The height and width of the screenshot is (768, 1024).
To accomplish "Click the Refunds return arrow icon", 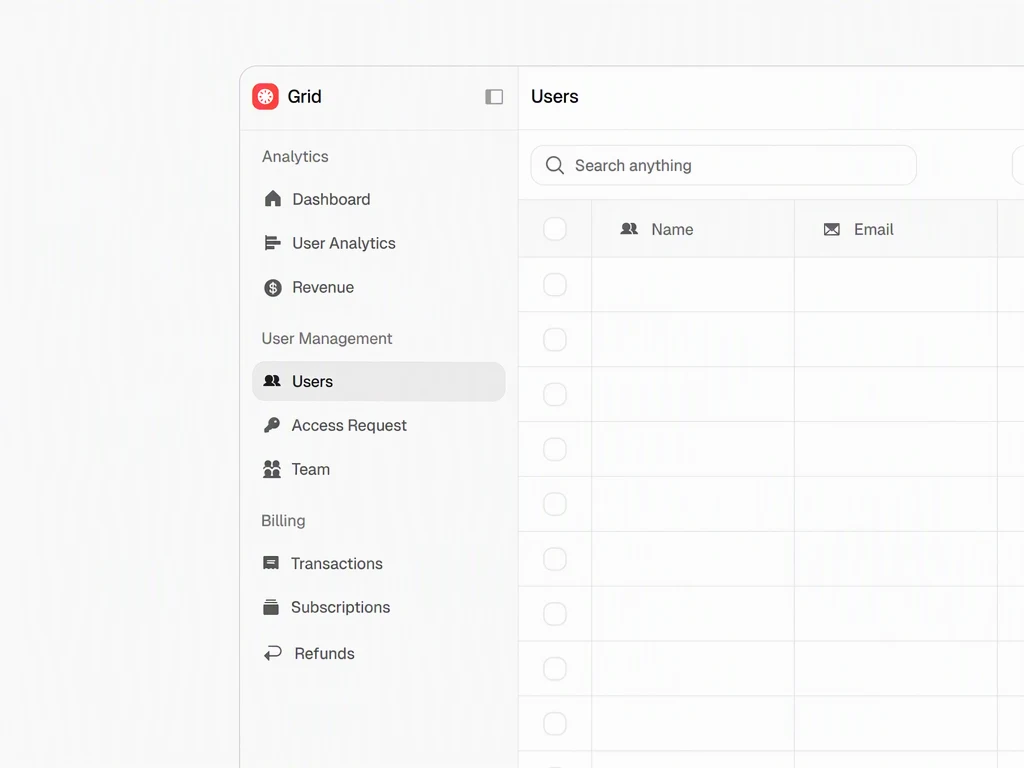I will click(x=273, y=653).
